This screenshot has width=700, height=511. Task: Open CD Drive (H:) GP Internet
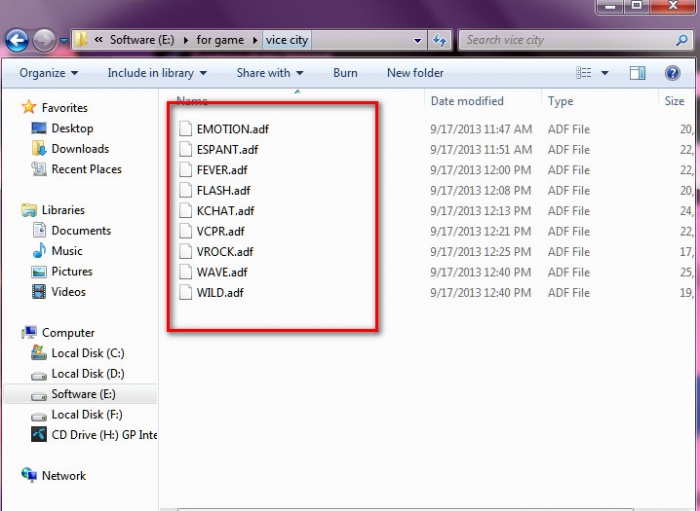104,435
